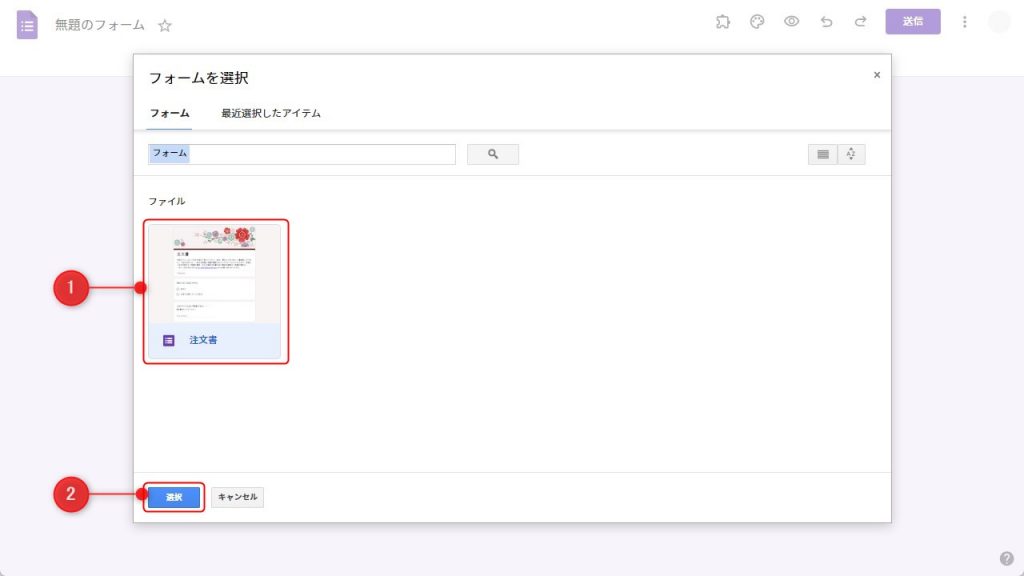Switch to list view

point(822,154)
